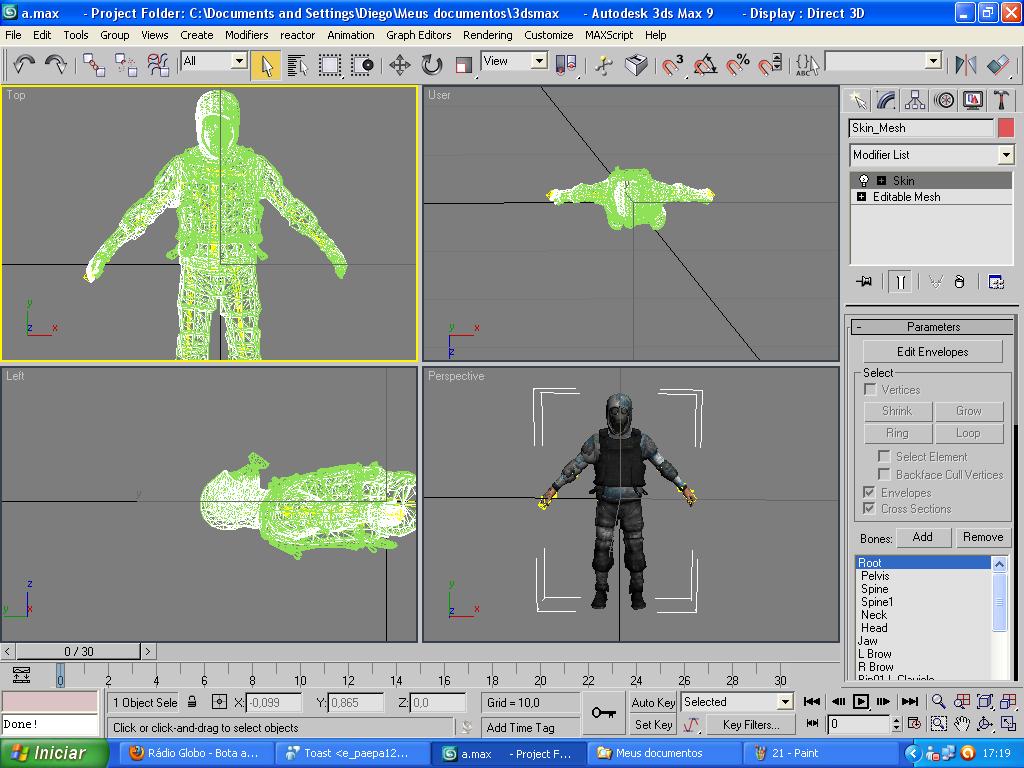
Task: Switch to the Modify command panel tab
Action: coord(886,100)
